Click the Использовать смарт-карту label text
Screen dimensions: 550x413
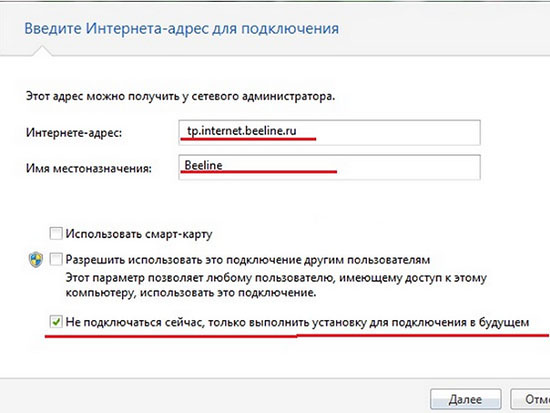click(x=139, y=234)
